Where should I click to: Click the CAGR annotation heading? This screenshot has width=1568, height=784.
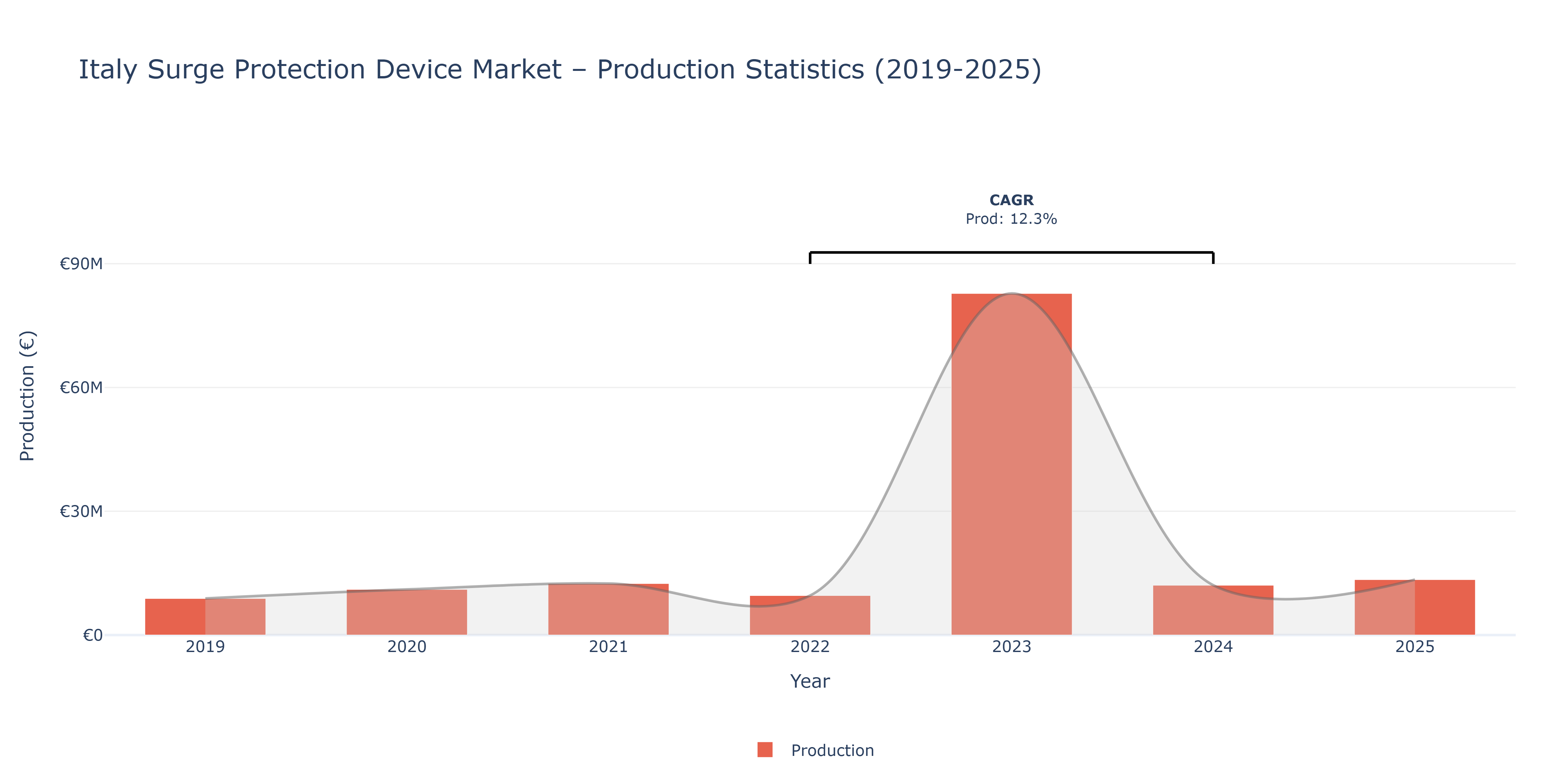(1011, 200)
